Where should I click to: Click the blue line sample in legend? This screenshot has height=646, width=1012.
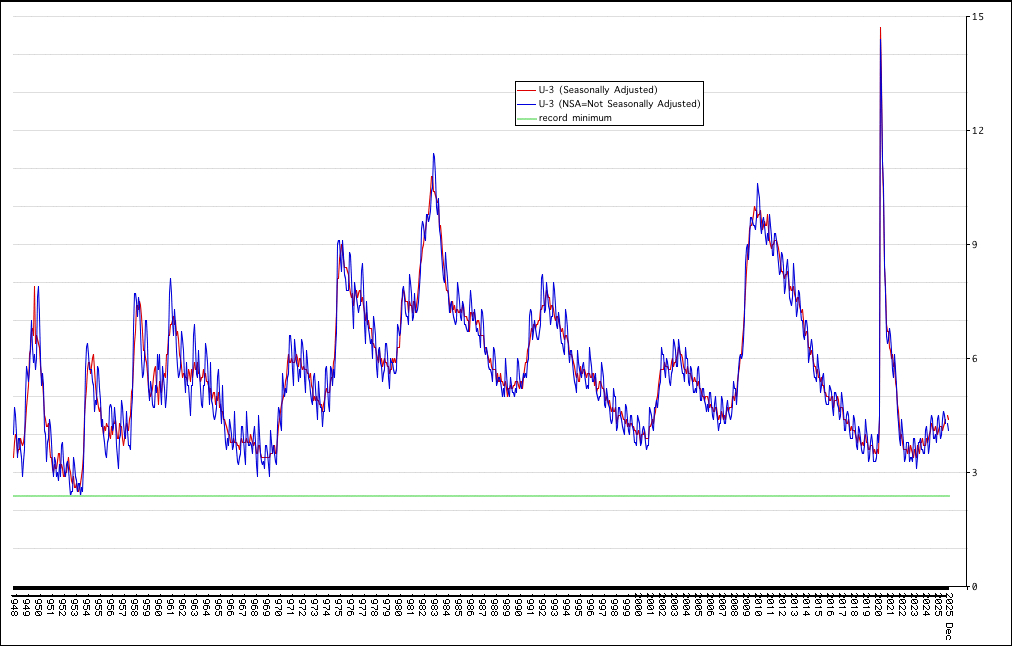tap(527, 104)
